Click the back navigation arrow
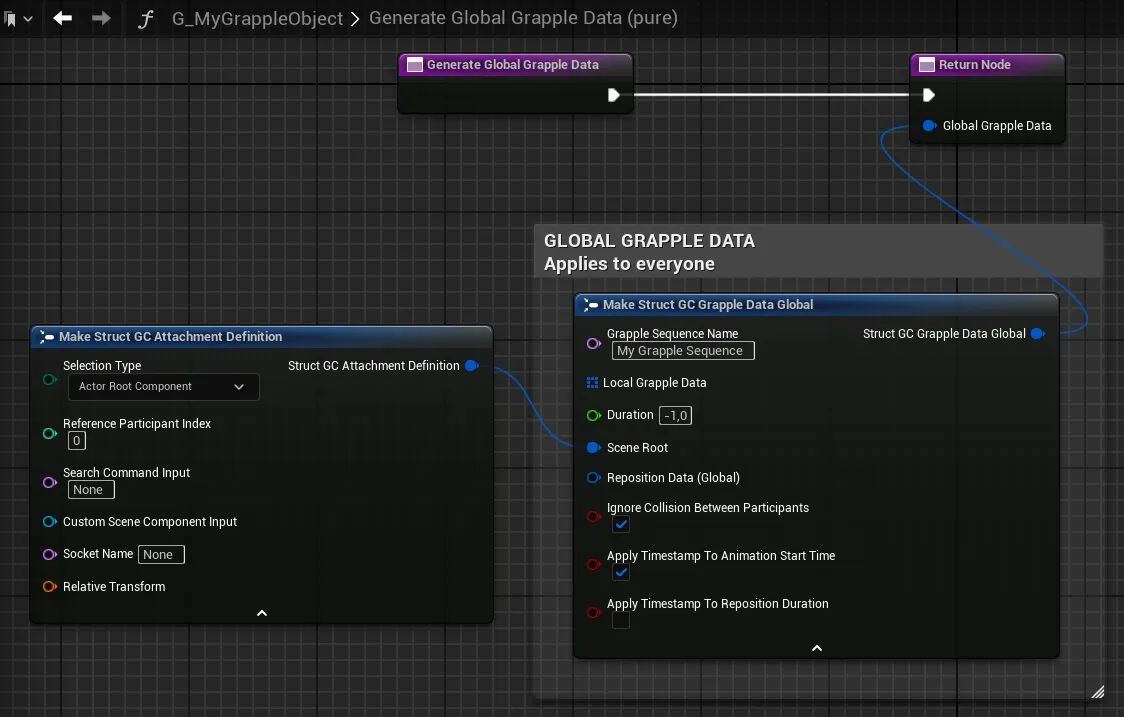The height and width of the screenshot is (717, 1124). click(62, 18)
